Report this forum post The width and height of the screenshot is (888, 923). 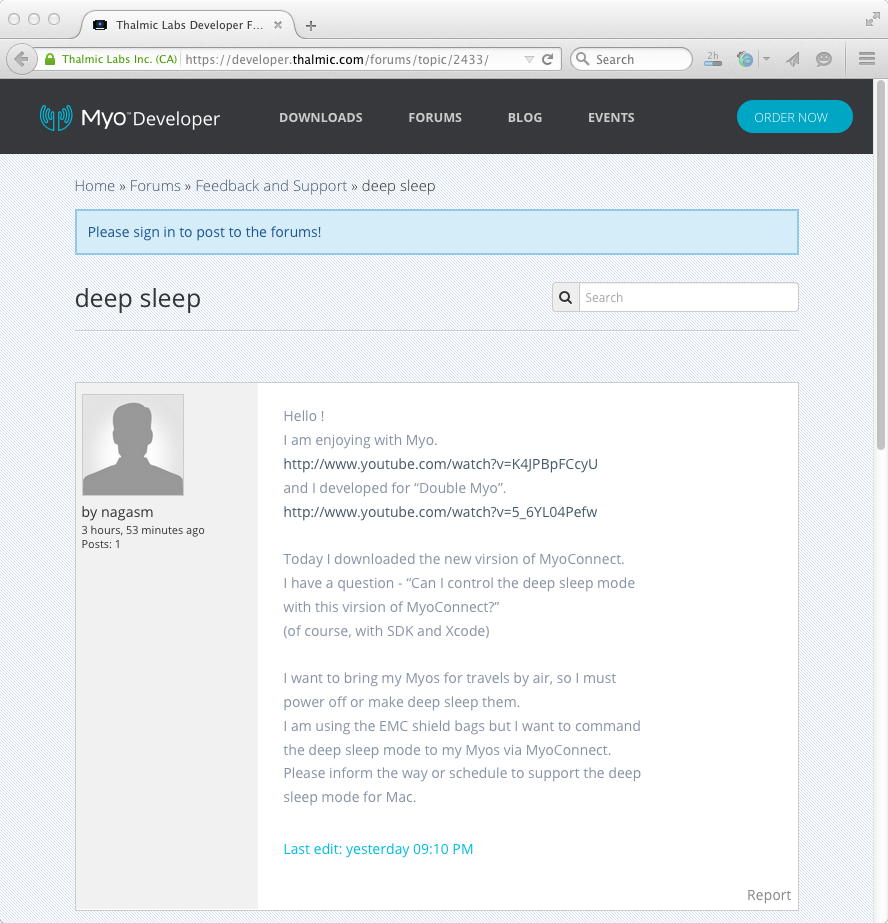click(x=769, y=895)
